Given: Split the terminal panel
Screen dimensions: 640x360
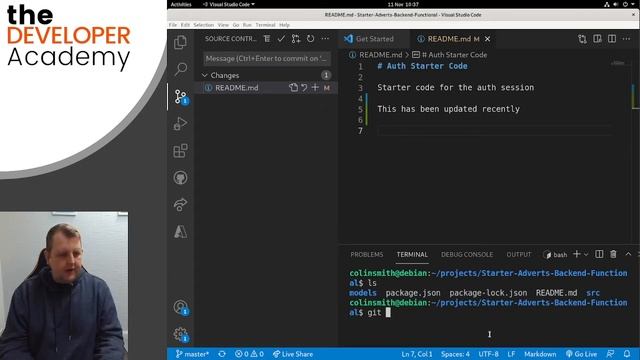Looking at the screenshot, I should (599, 254).
